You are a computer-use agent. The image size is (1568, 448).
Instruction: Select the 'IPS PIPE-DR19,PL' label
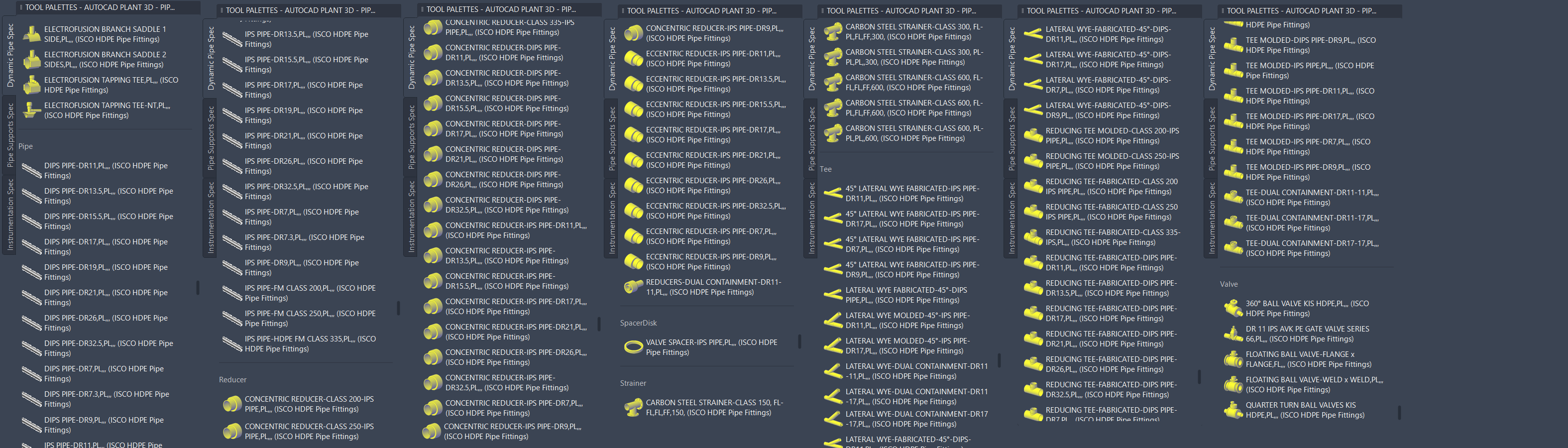pos(304,115)
